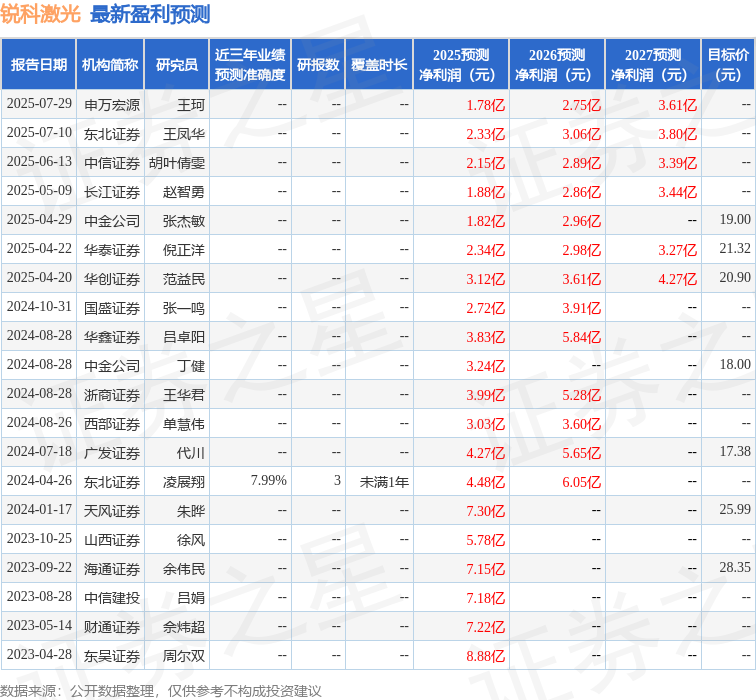Select the target price 19.00

coord(735,219)
